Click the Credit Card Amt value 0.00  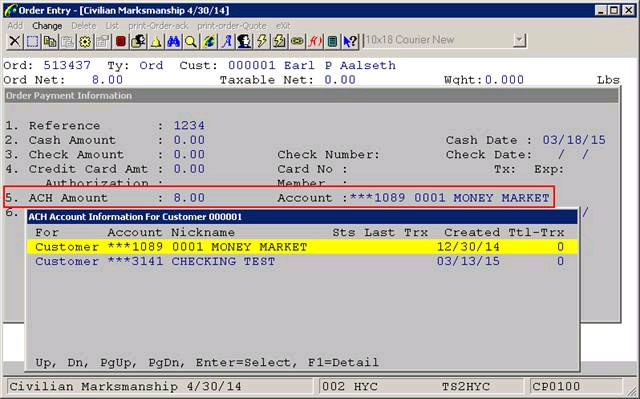click(x=189, y=168)
